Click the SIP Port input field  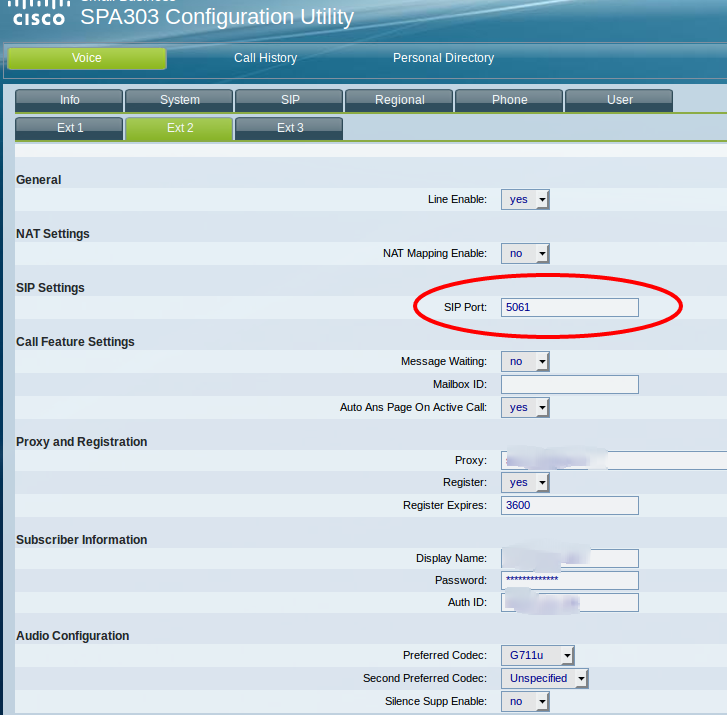click(569, 307)
